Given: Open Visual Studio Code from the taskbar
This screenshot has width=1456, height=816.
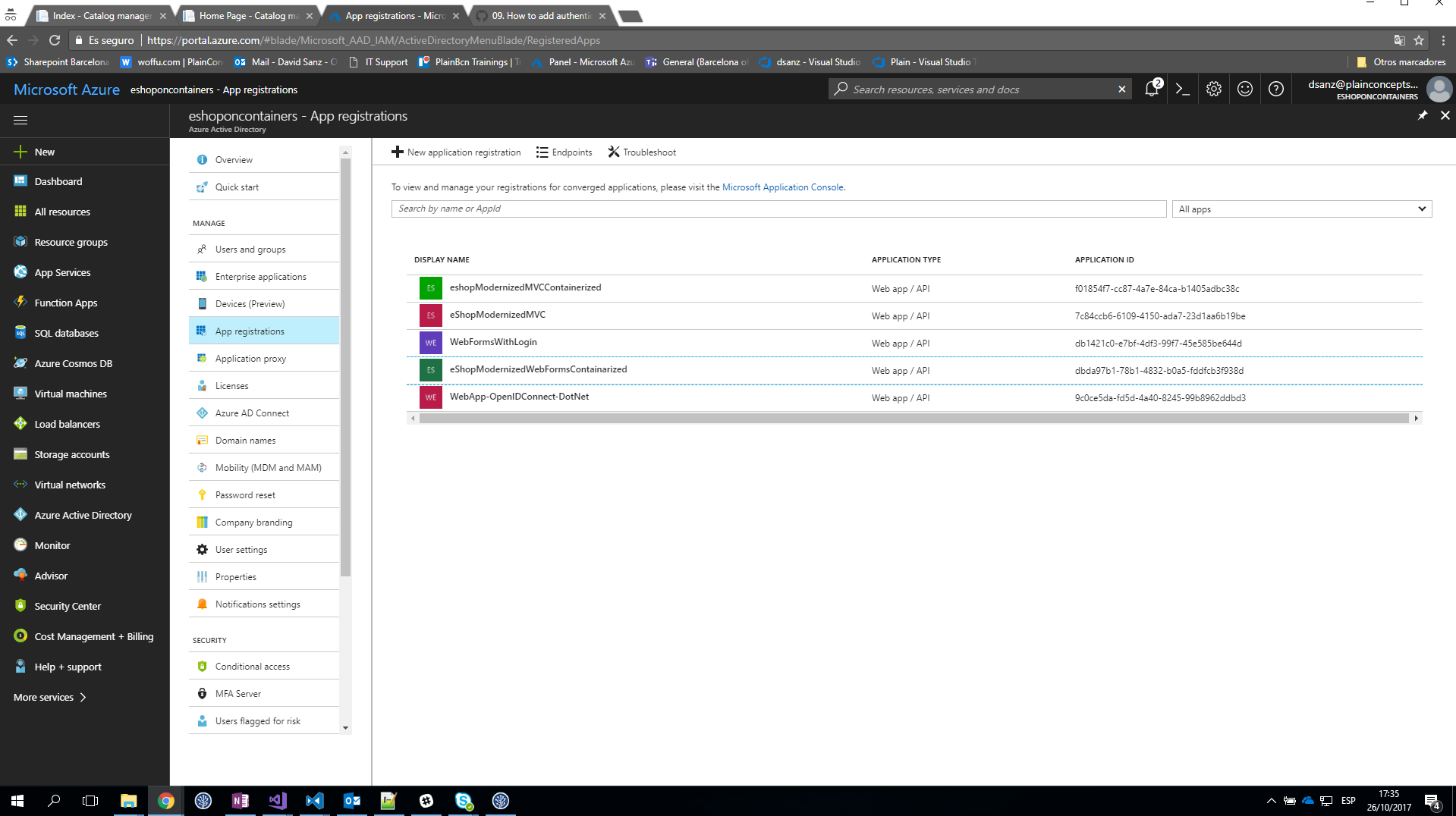Looking at the screenshot, I should pyautogui.click(x=314, y=801).
